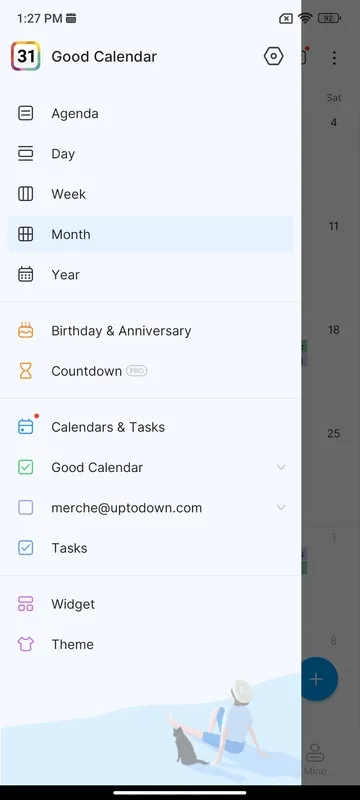Open the Birthday & Anniversary cake icon

(x=25, y=331)
